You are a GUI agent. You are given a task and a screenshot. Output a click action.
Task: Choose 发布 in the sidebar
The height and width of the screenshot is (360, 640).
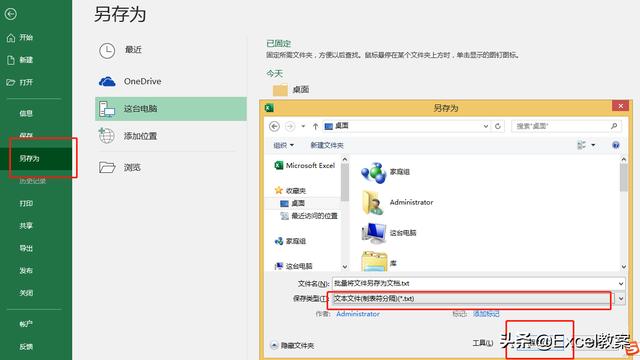(26, 271)
